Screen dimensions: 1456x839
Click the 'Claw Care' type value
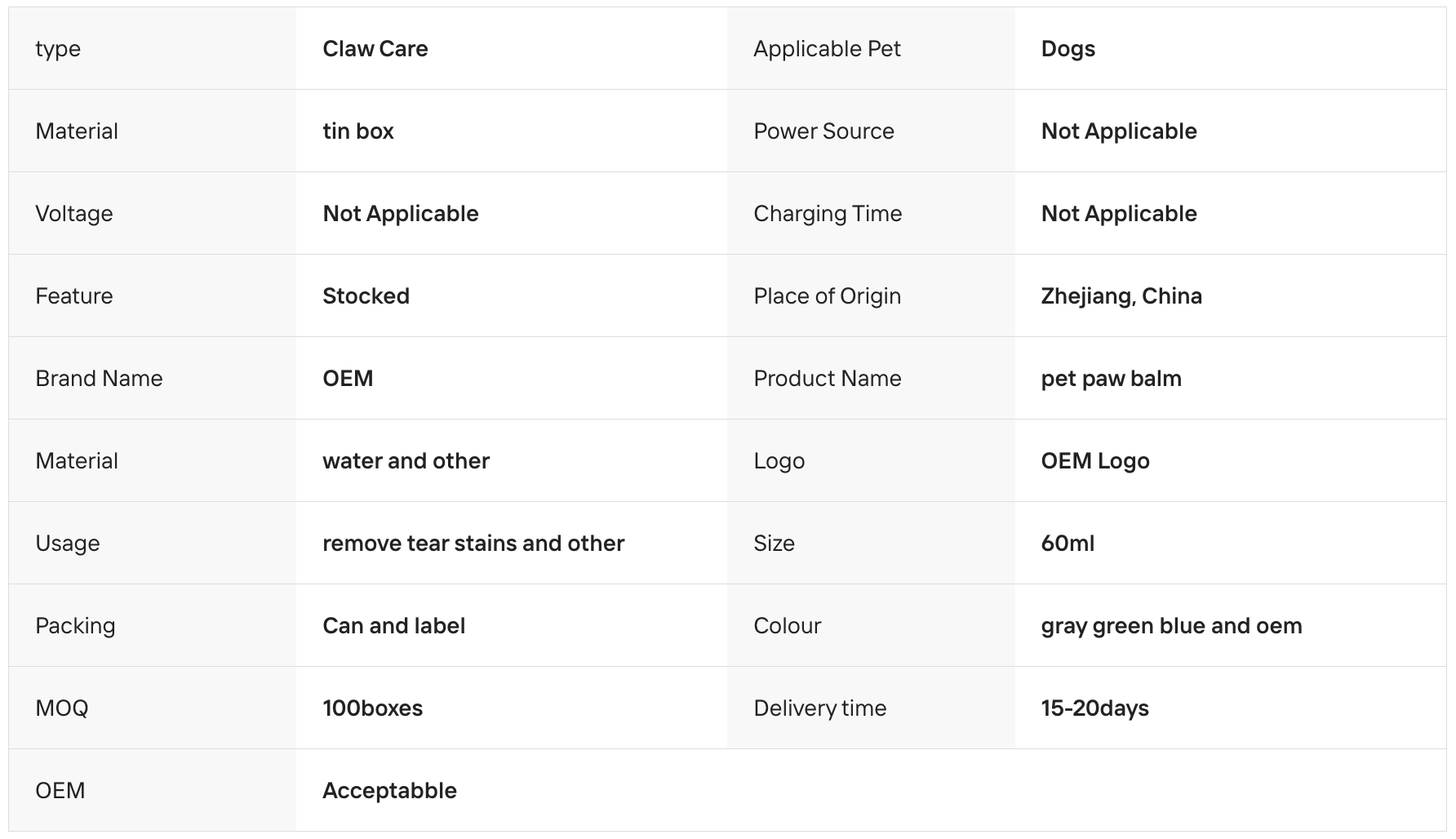pos(375,49)
